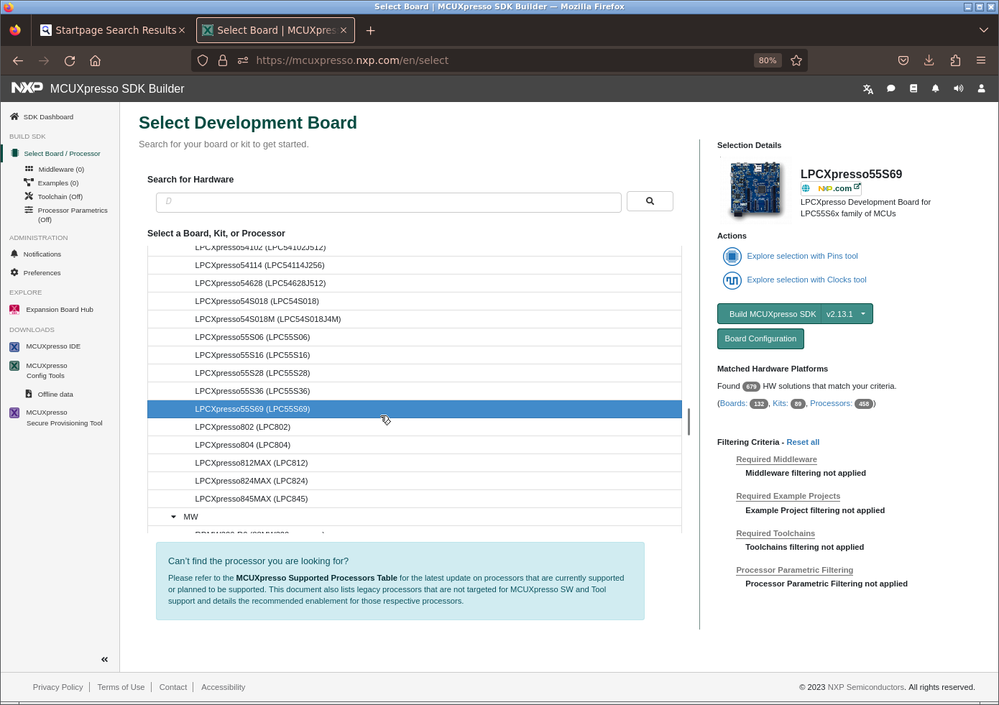Click the Search for Hardware input field
Viewport: 999px width, 705px height.
[x=389, y=202]
